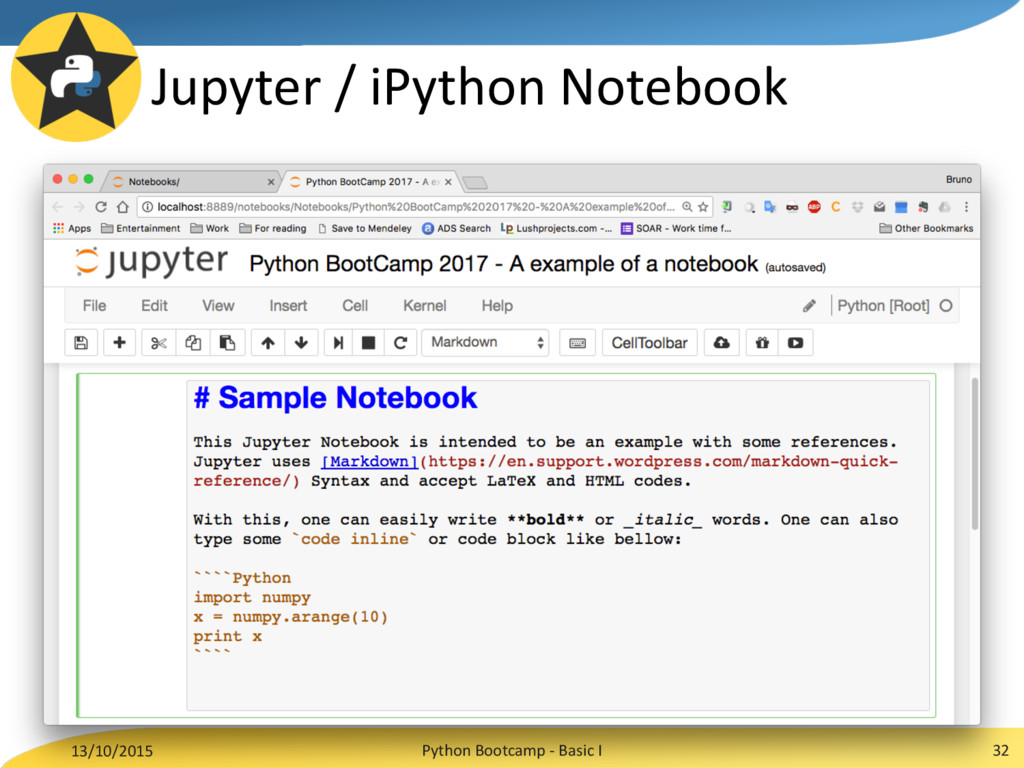Viewport: 1024px width, 768px height.
Task: Open the Work bookmarks folder
Action: pyautogui.click(x=210, y=228)
